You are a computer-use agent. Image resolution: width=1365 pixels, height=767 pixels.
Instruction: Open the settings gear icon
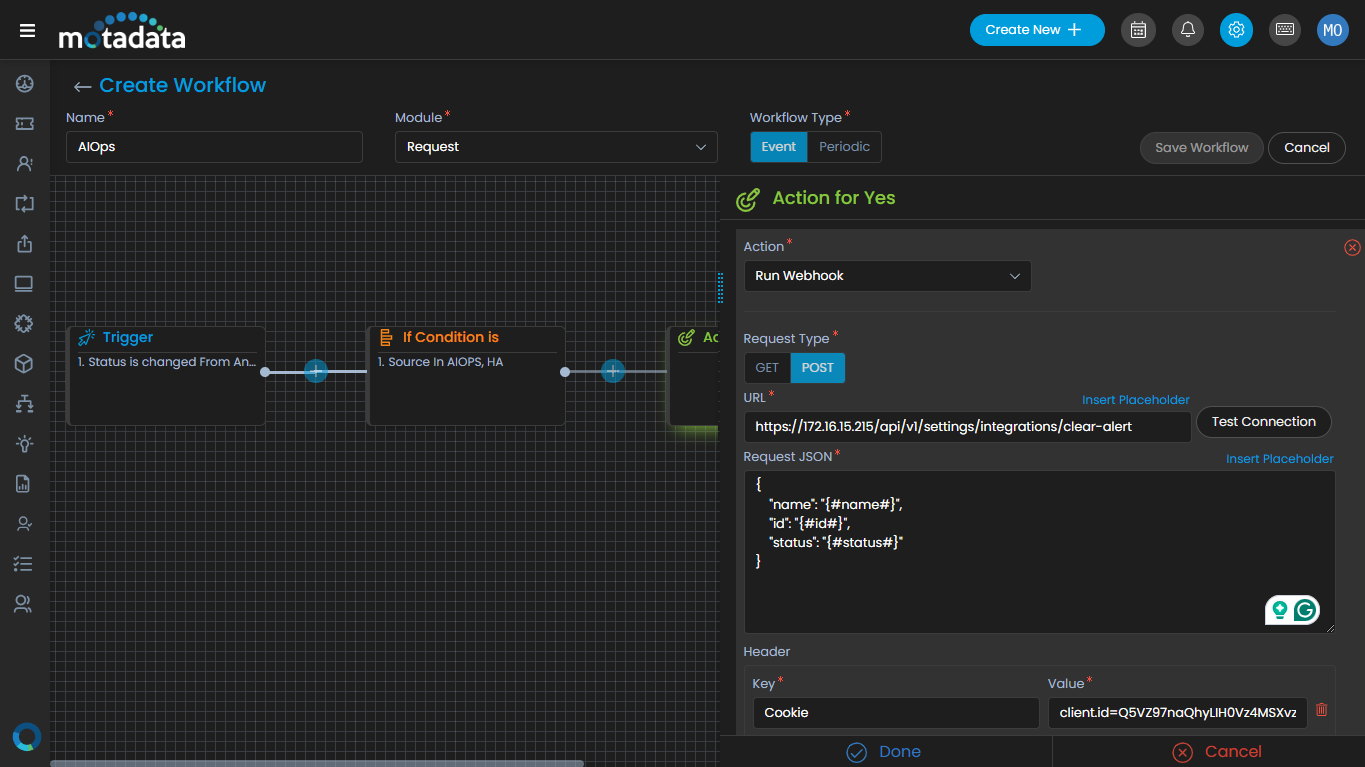[1236, 30]
